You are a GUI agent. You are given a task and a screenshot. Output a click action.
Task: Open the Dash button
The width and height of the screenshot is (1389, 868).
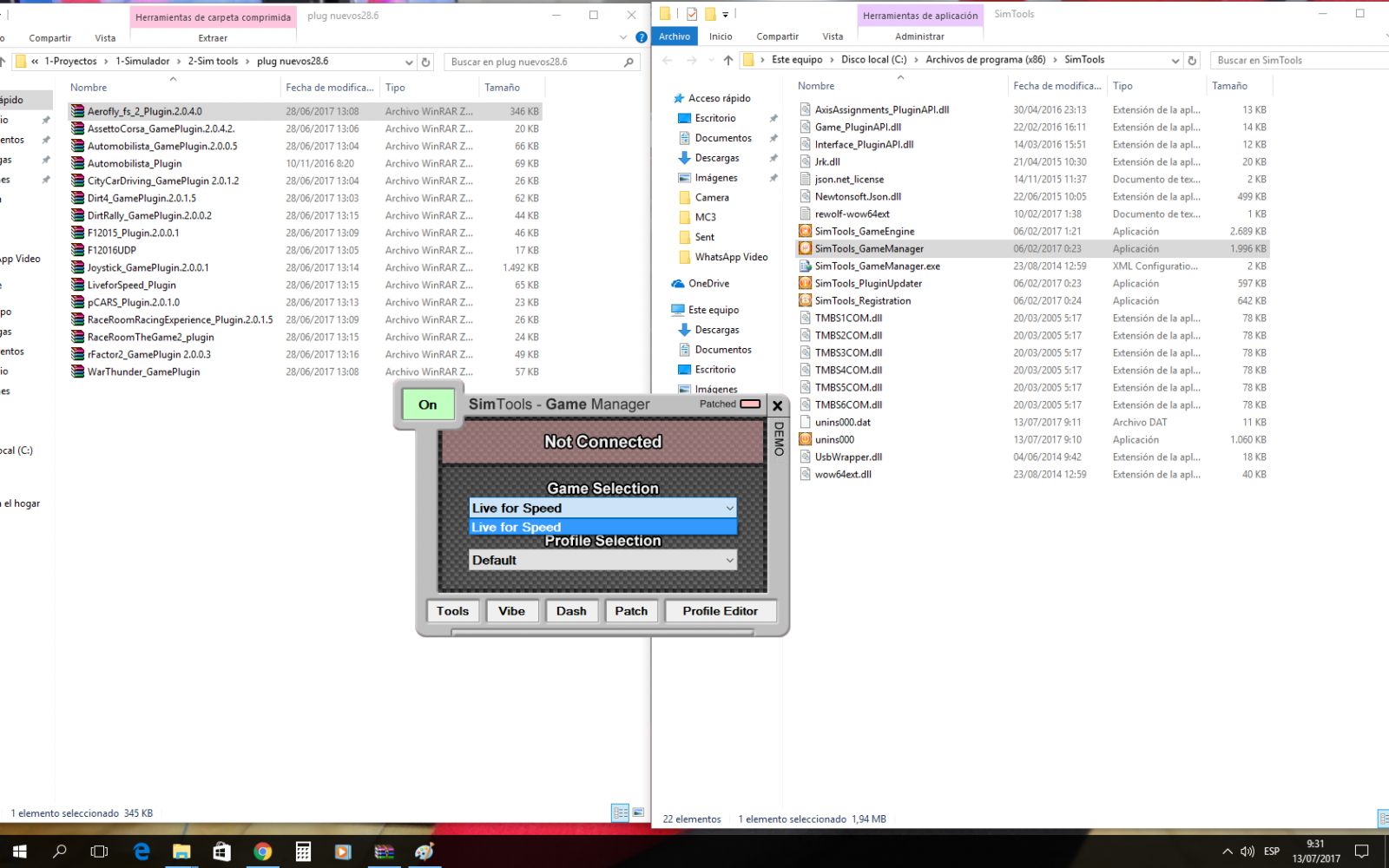click(571, 611)
